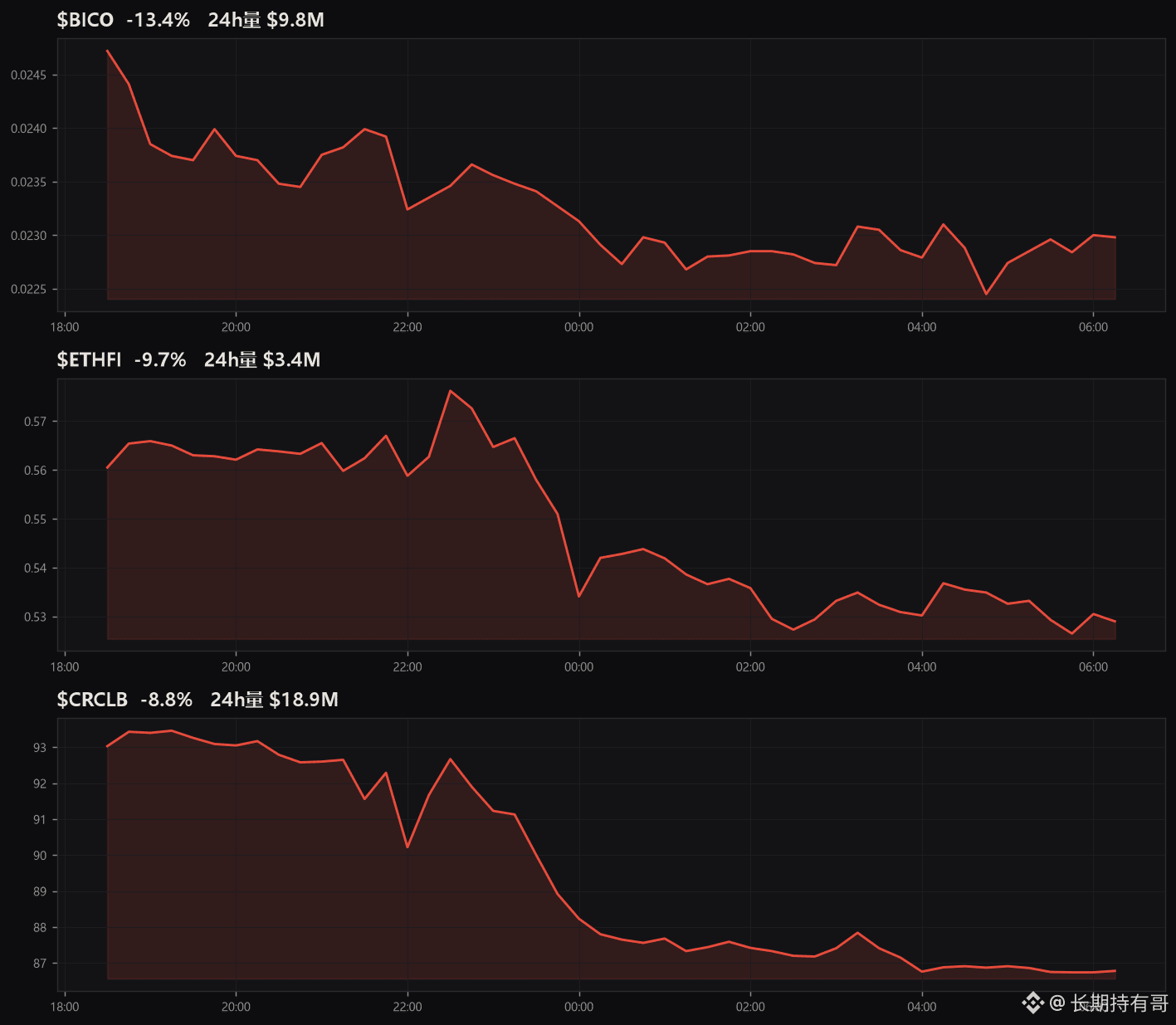Click the 88 price axis label
Image resolution: width=1176 pixels, height=1025 pixels.
(x=40, y=928)
